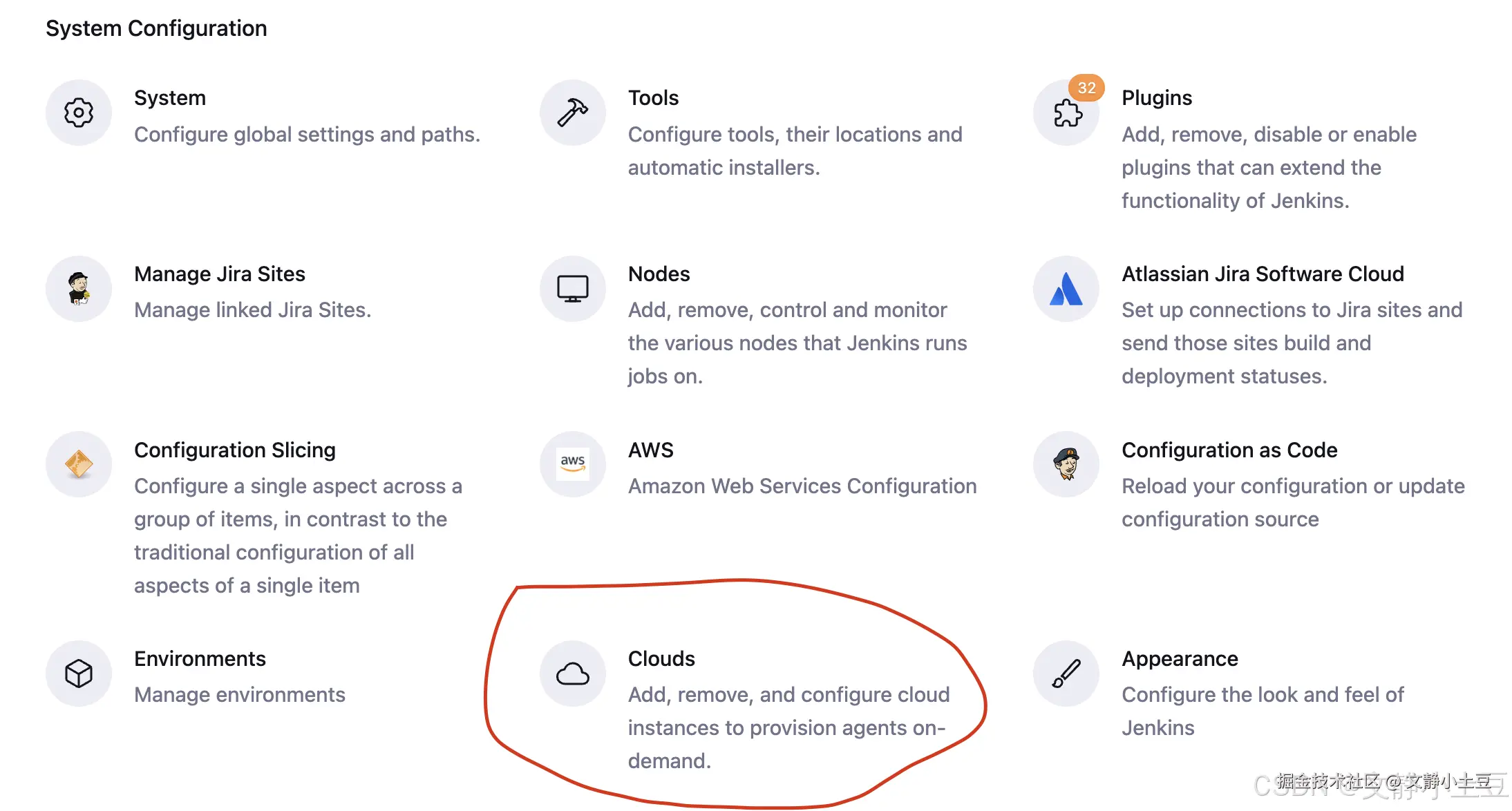Click the System gear icon
This screenshot has width=1512, height=811.
(79, 113)
